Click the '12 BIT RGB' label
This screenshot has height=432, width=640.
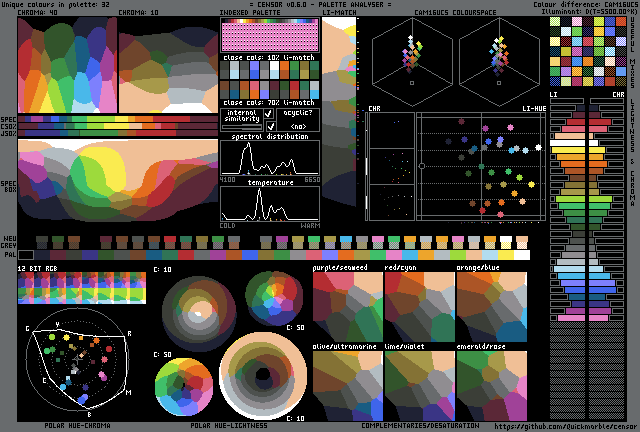(x=38, y=268)
